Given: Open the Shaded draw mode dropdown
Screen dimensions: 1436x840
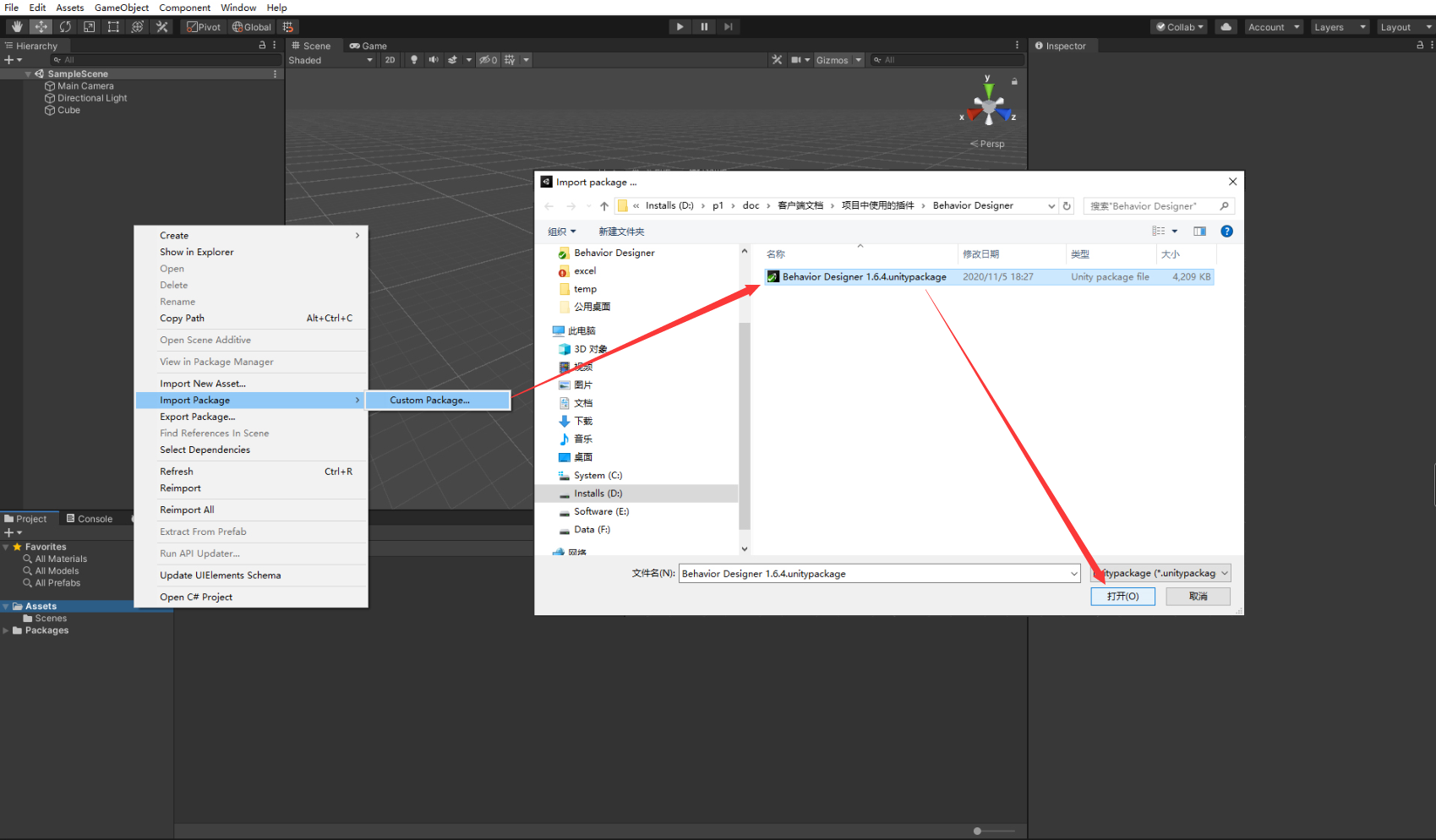Looking at the screenshot, I should point(330,59).
